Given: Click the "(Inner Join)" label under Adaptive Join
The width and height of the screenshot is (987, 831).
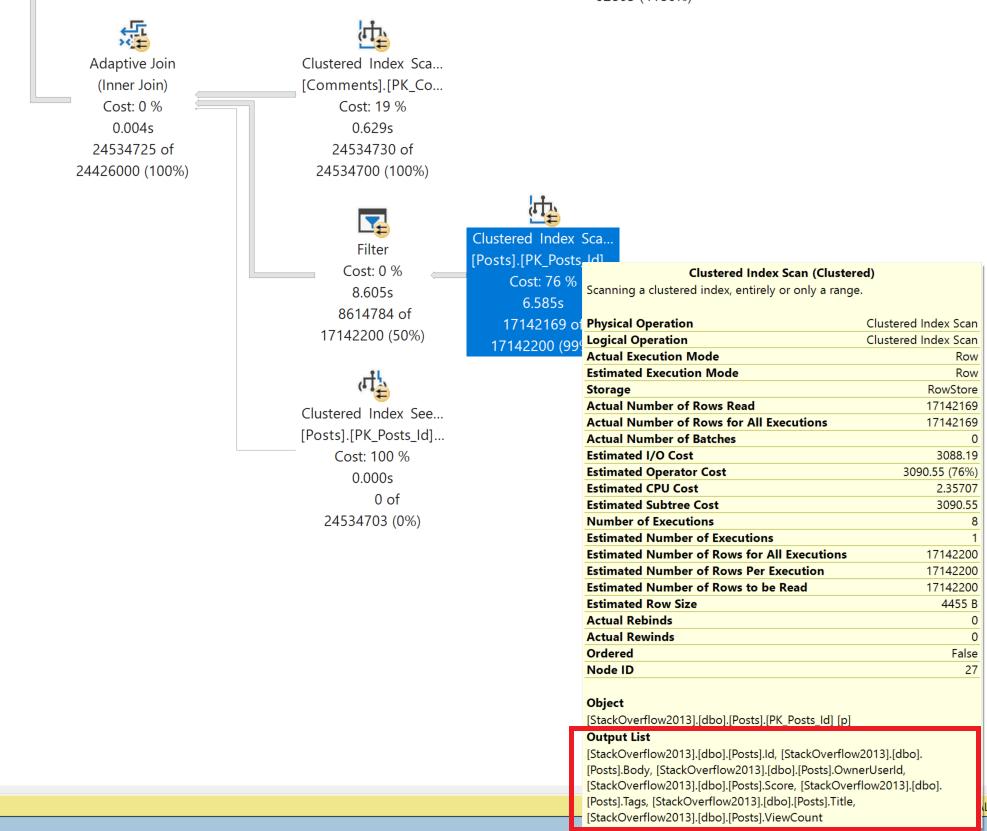Looking at the screenshot, I should click(133, 85).
